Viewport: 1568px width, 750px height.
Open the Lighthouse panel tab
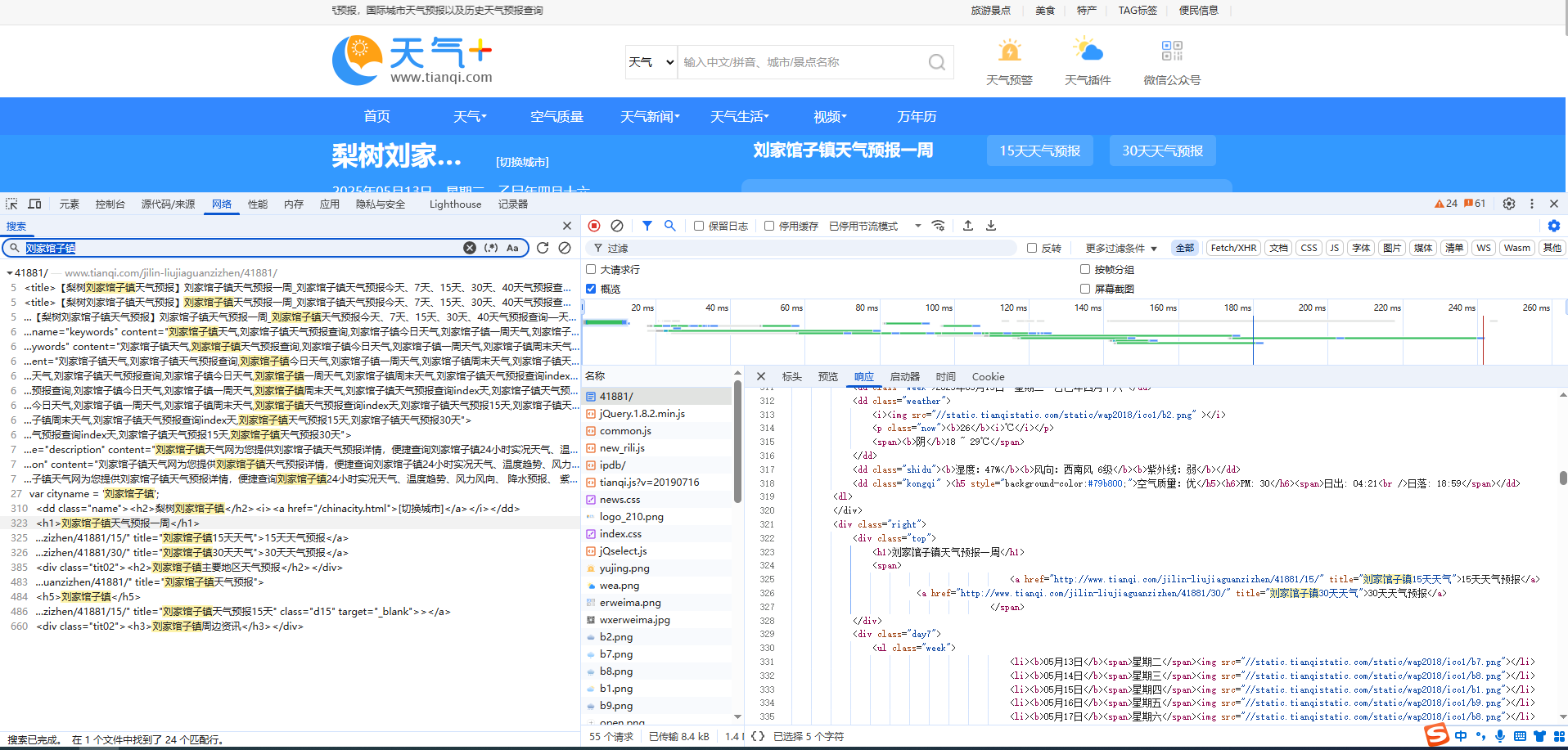click(x=455, y=204)
